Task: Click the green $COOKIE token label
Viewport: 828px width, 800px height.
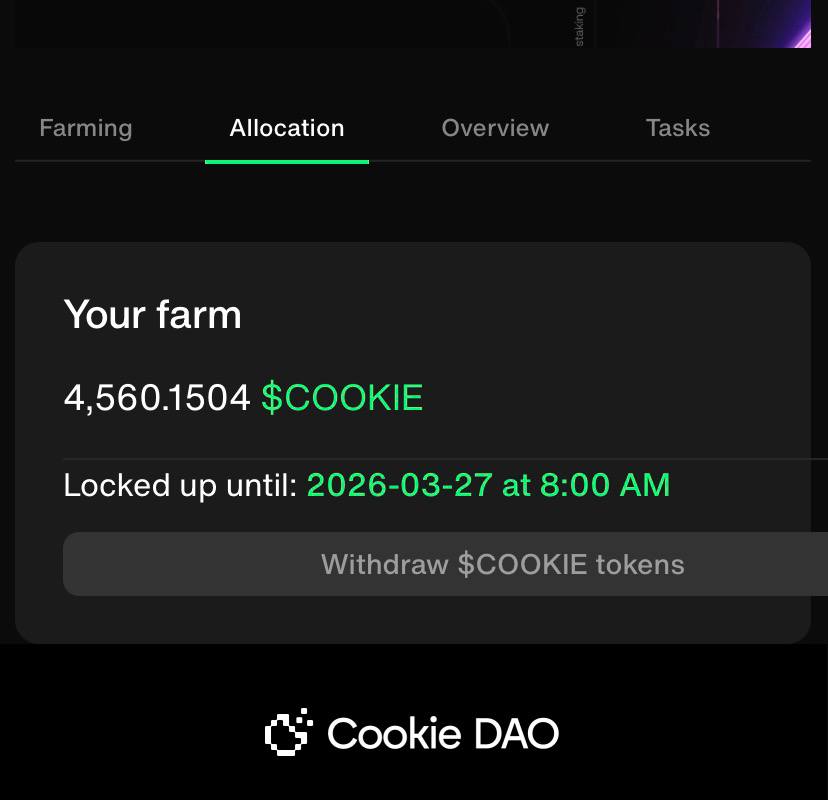Action: (x=342, y=398)
